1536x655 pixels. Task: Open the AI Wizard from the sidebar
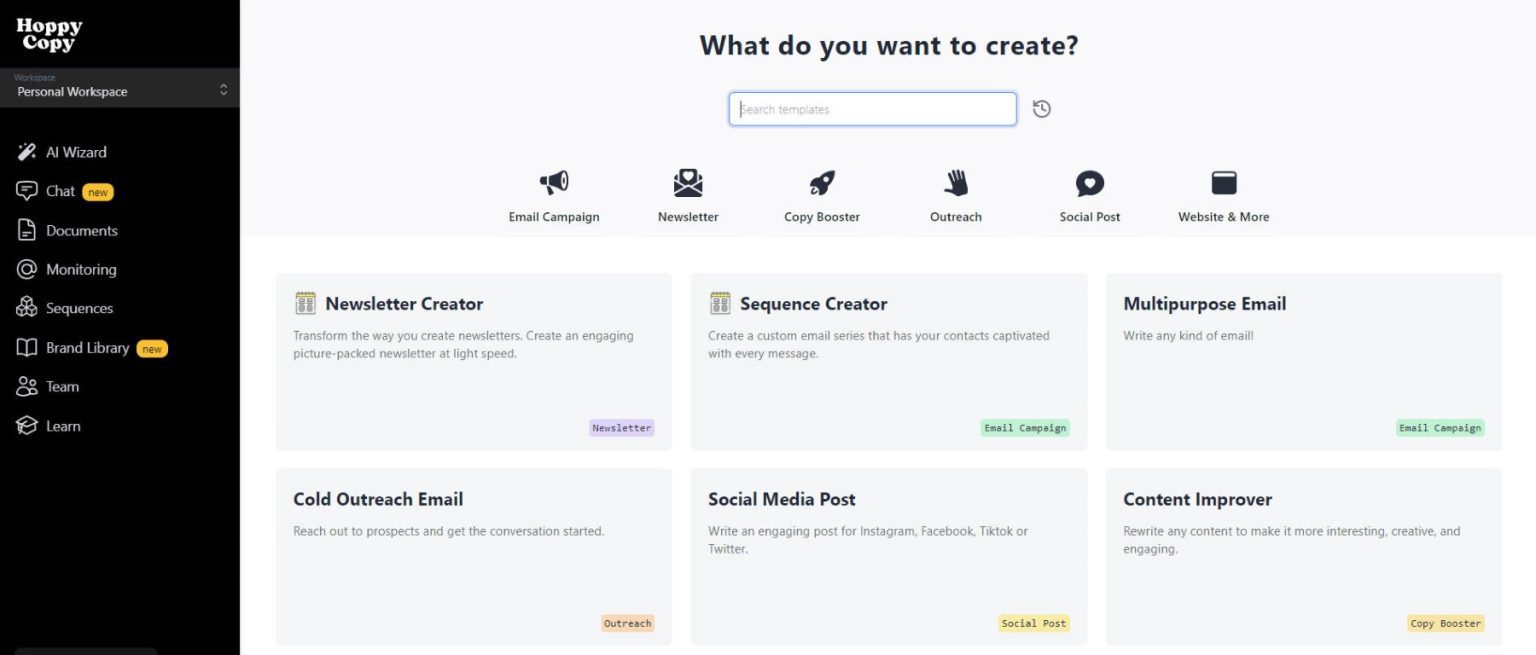[77, 151]
